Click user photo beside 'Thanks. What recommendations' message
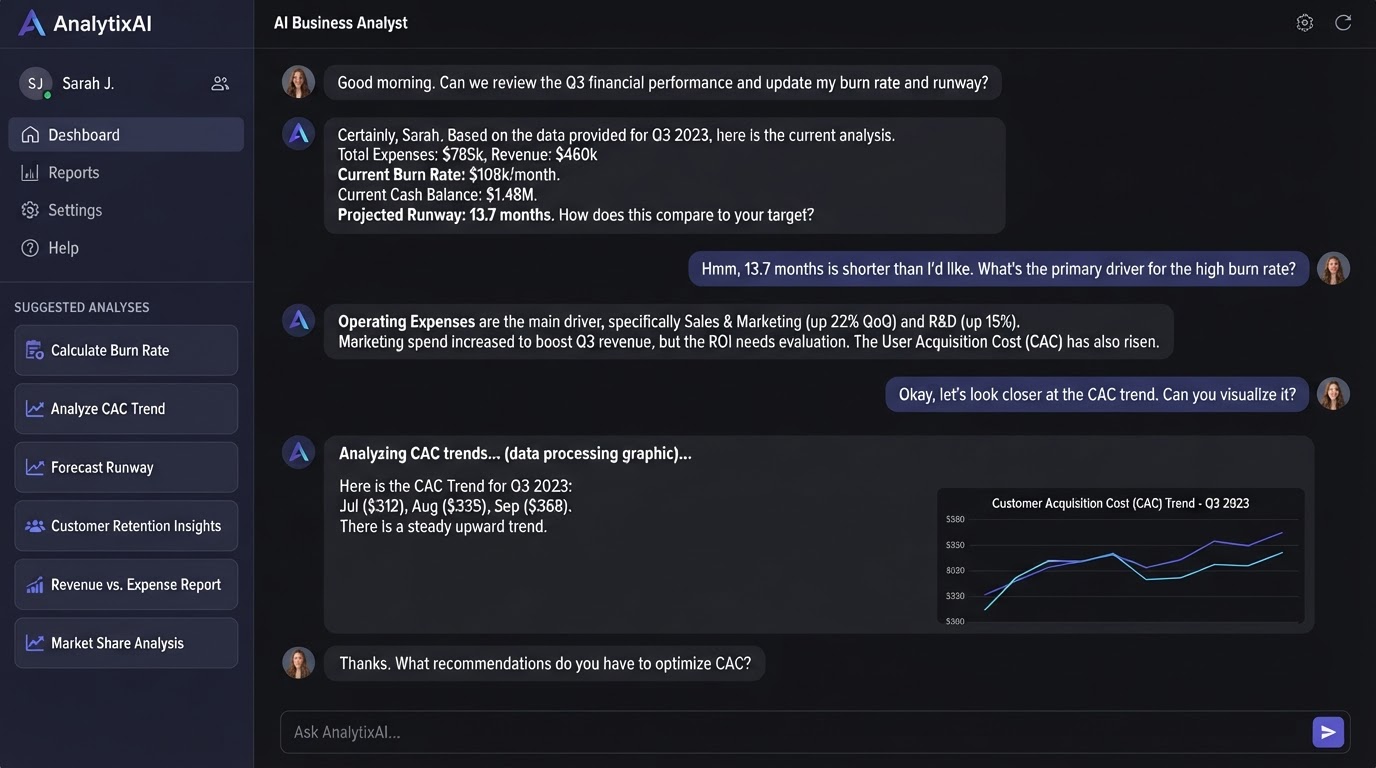 point(298,663)
